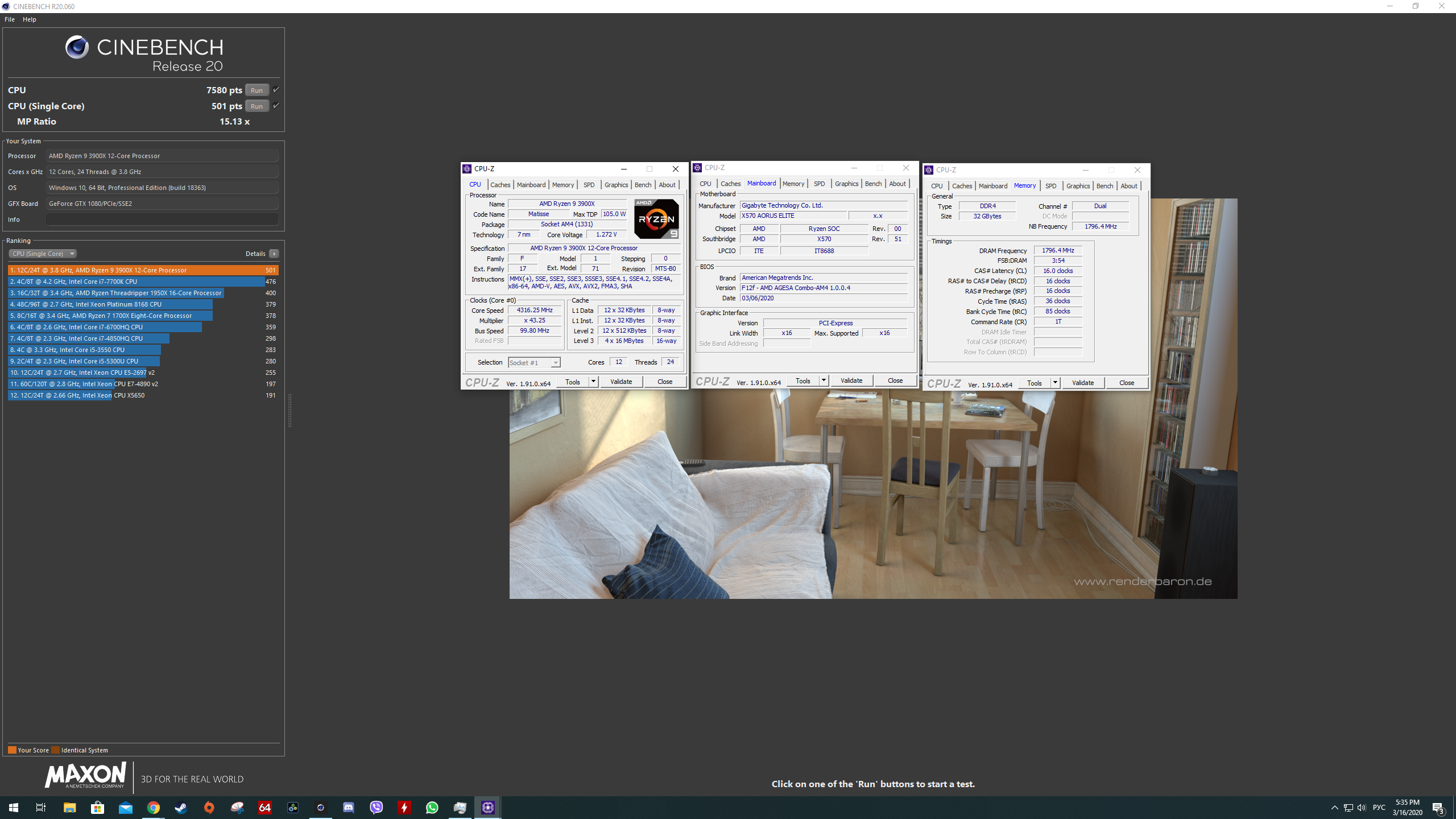The width and height of the screenshot is (1456, 819).
Task: Open the Details arrow in the Ranking panel
Action: click(x=274, y=254)
